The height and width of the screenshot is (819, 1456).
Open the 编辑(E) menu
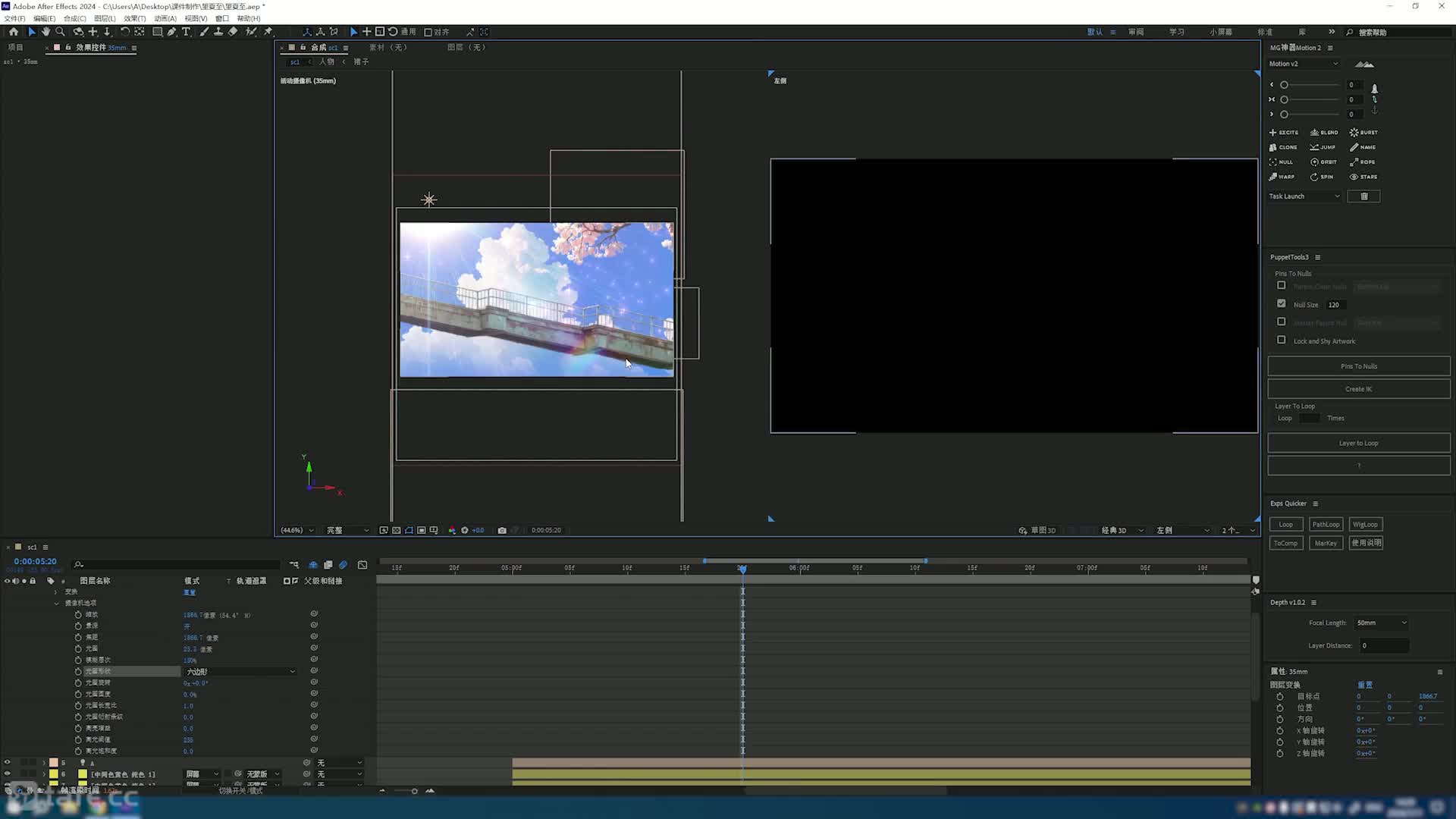point(44,18)
